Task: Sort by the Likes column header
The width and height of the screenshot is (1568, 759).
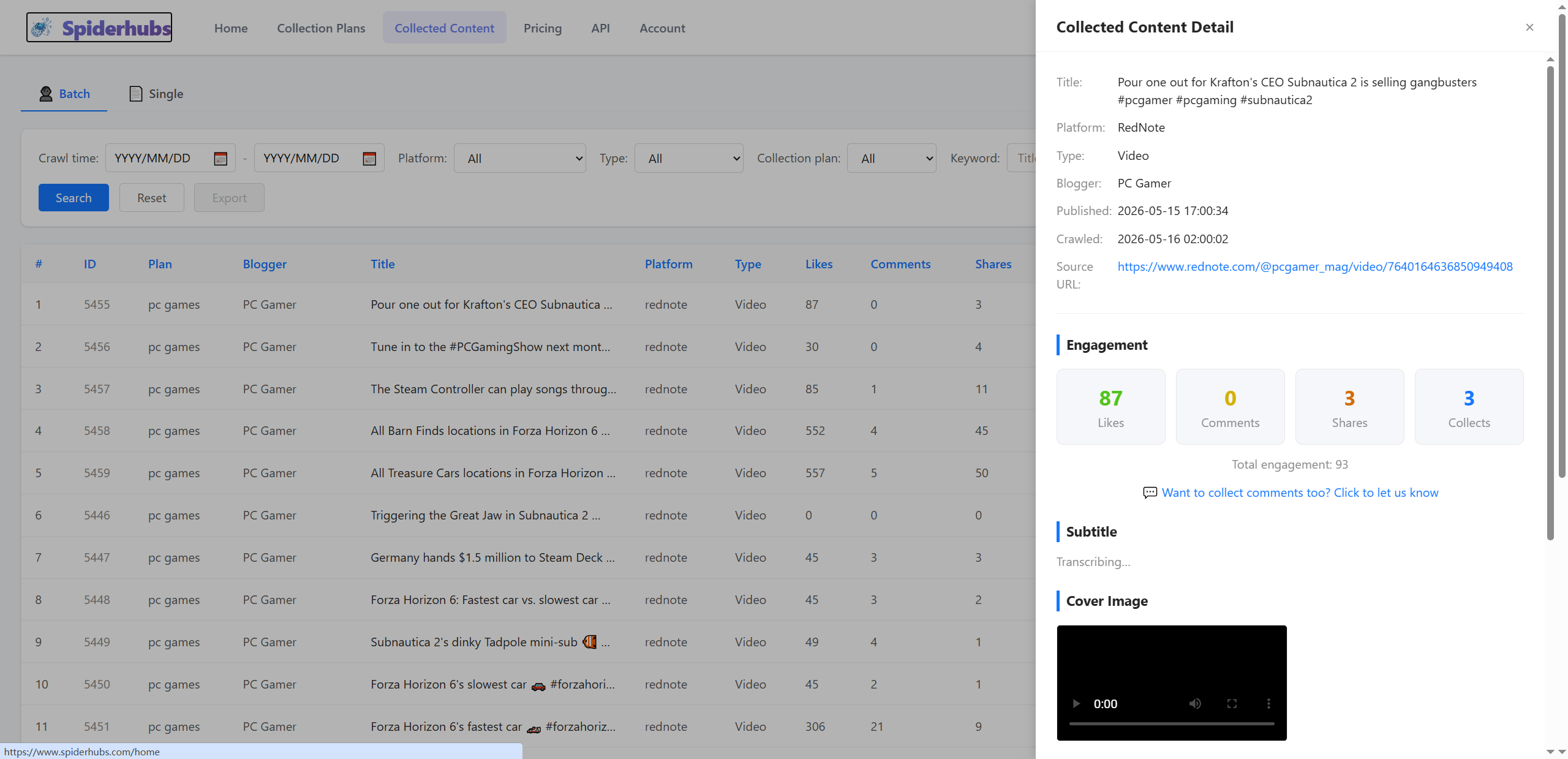Action: click(819, 264)
